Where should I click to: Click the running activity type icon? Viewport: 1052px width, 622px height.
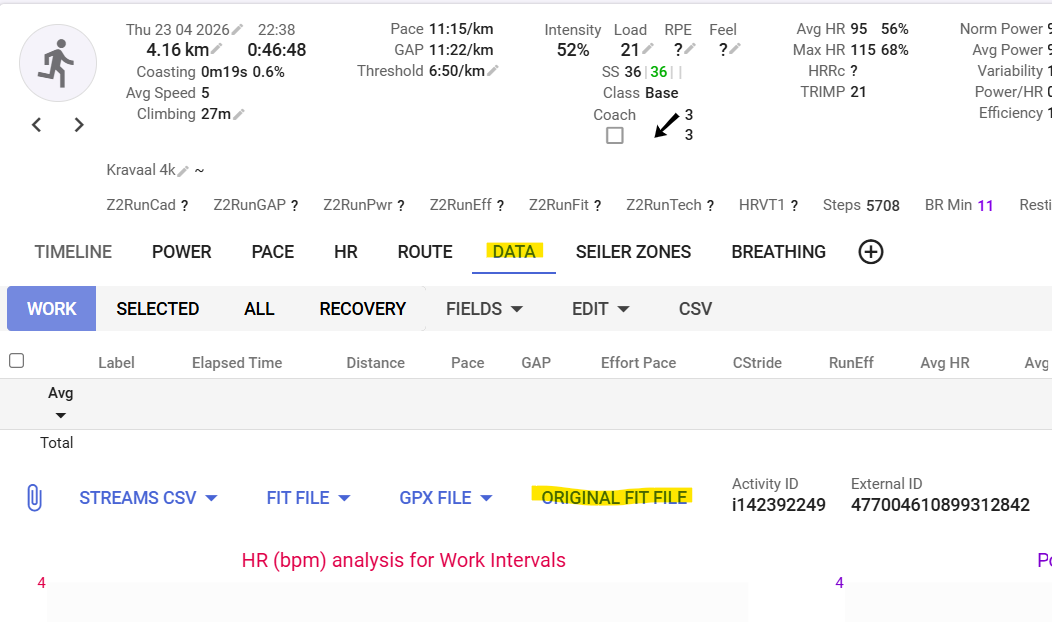58,63
